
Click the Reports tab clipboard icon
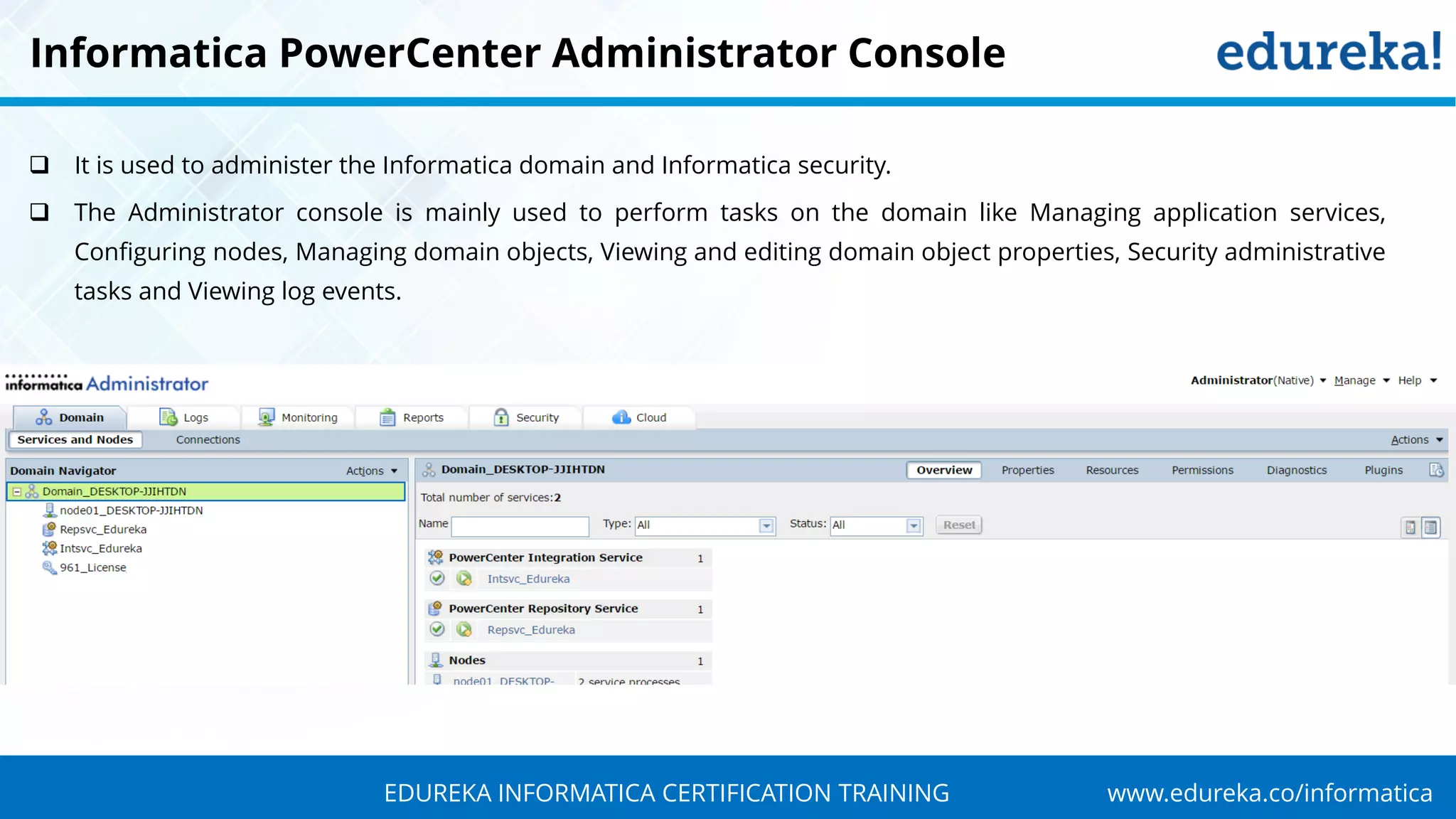pos(387,417)
